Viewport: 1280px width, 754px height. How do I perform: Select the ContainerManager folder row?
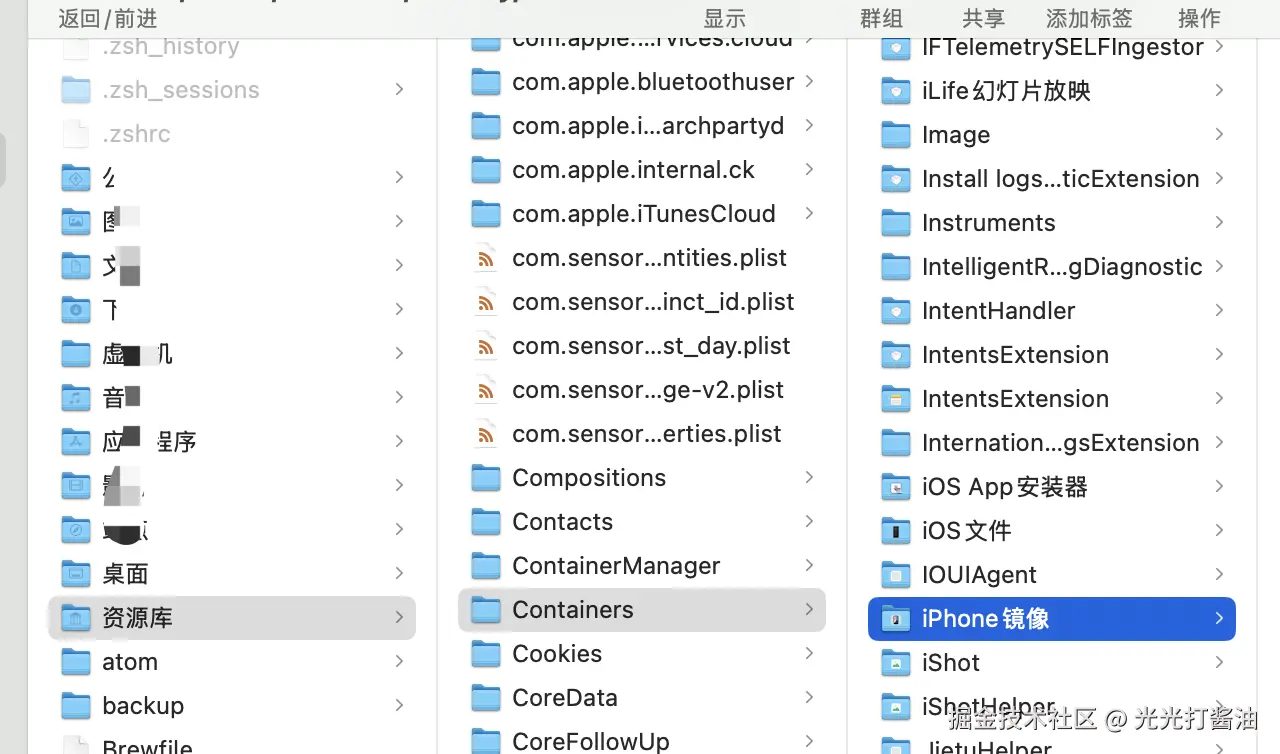[x=615, y=566]
